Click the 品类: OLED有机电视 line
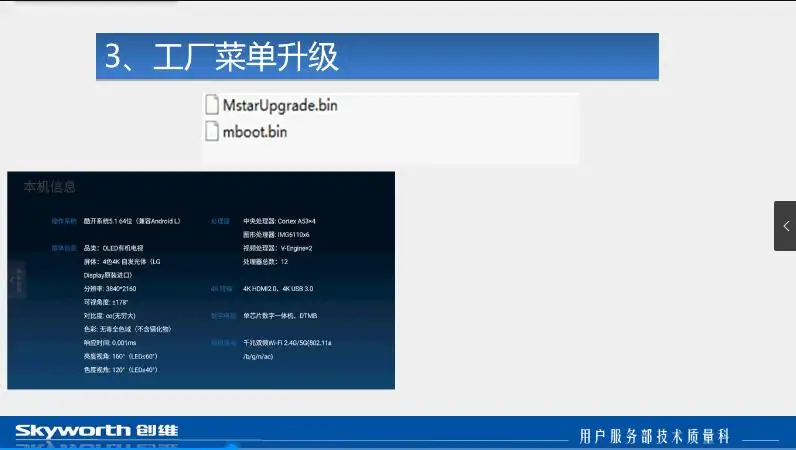Screen dimensions: 796x450 [113, 248]
